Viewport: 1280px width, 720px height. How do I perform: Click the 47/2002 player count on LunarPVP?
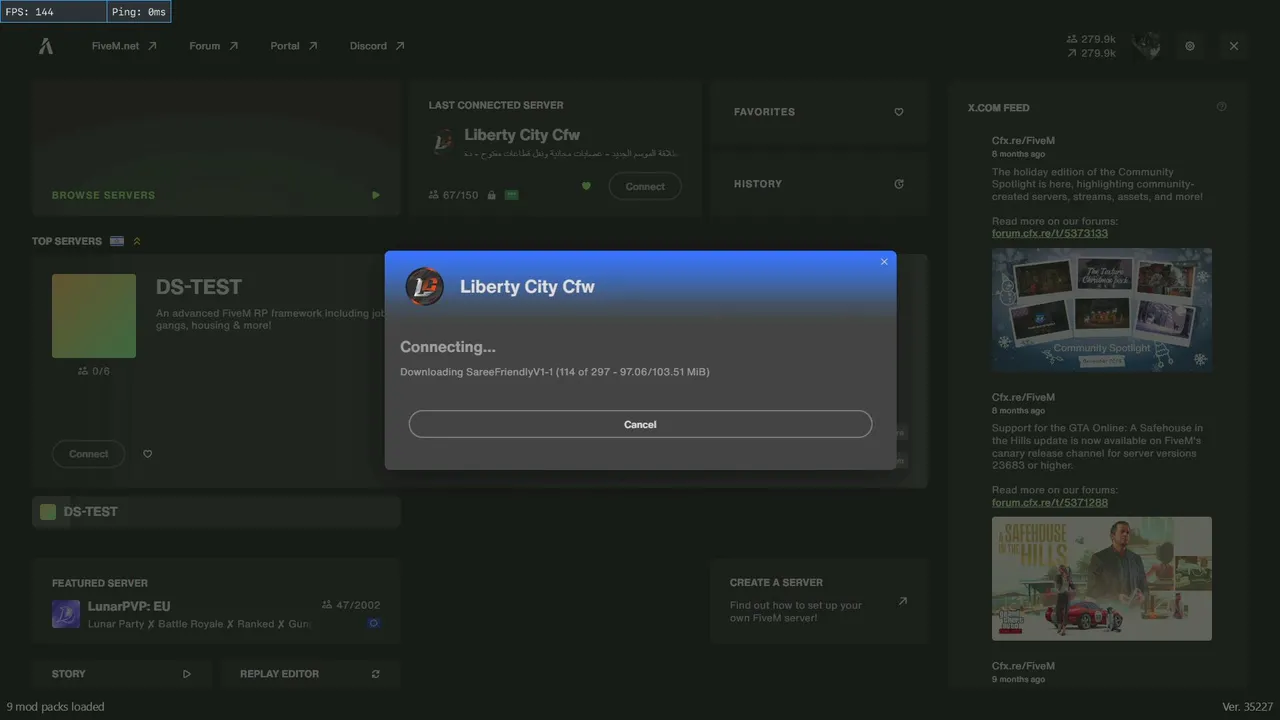click(351, 605)
